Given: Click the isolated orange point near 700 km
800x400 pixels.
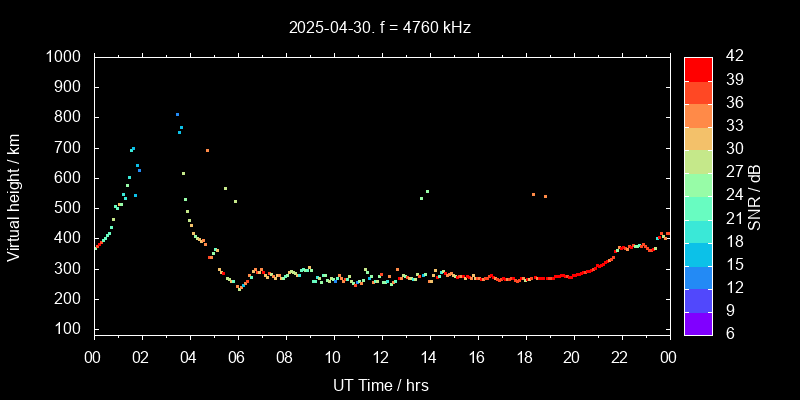Looking at the screenshot, I should (x=207, y=150).
